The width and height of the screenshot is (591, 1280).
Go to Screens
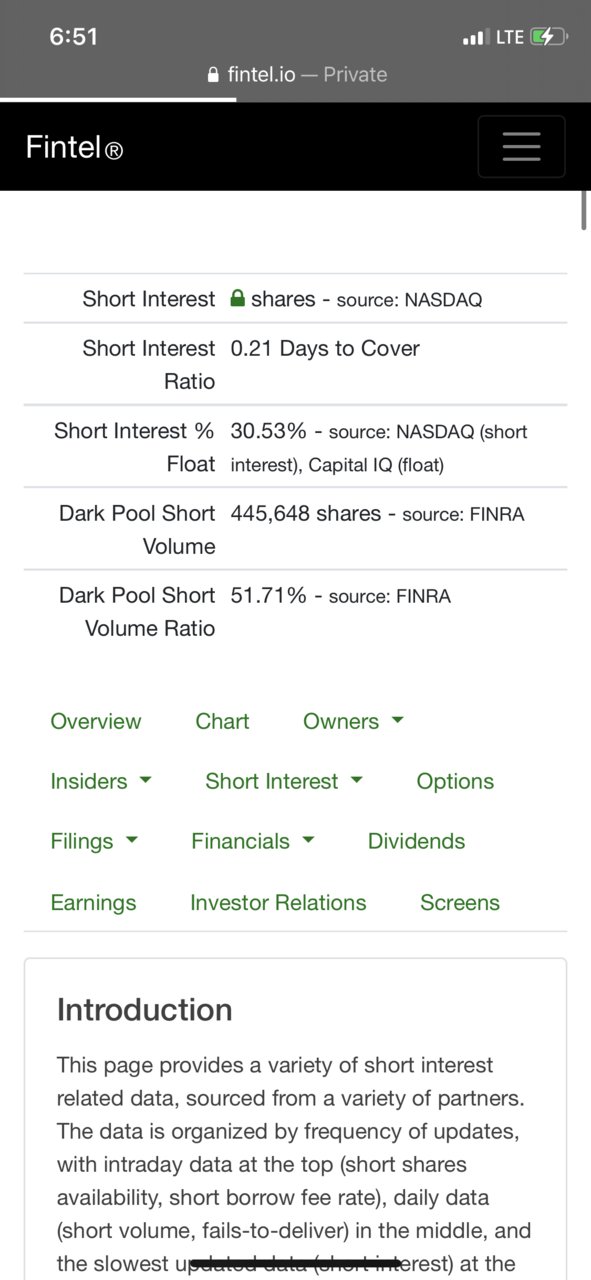click(x=460, y=902)
